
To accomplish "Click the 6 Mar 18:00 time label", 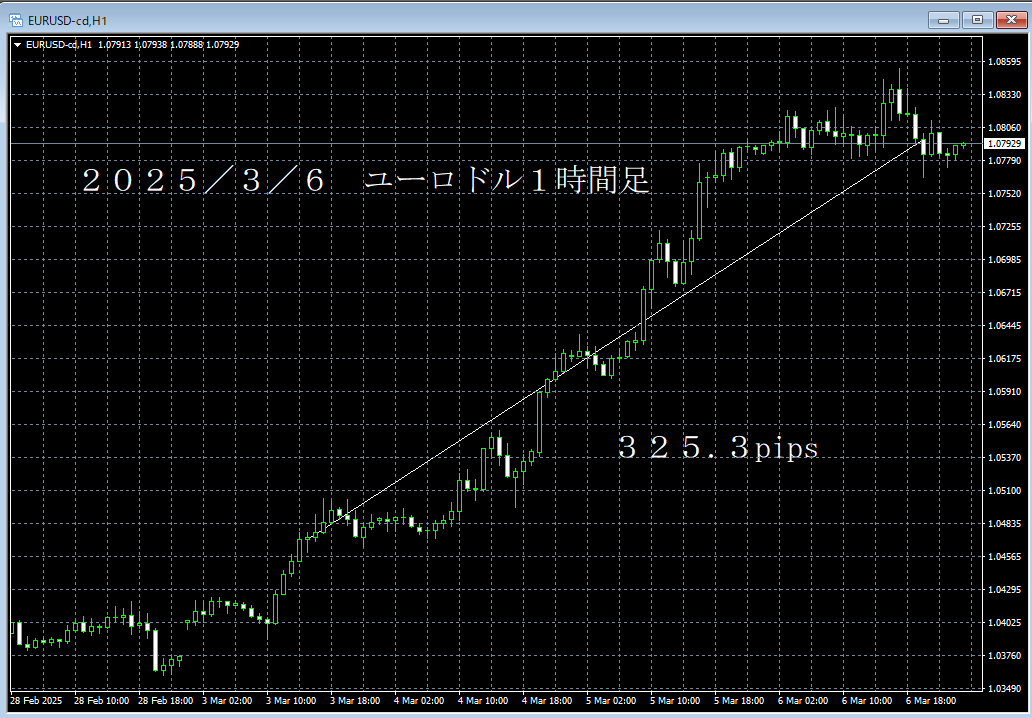I will [931, 701].
